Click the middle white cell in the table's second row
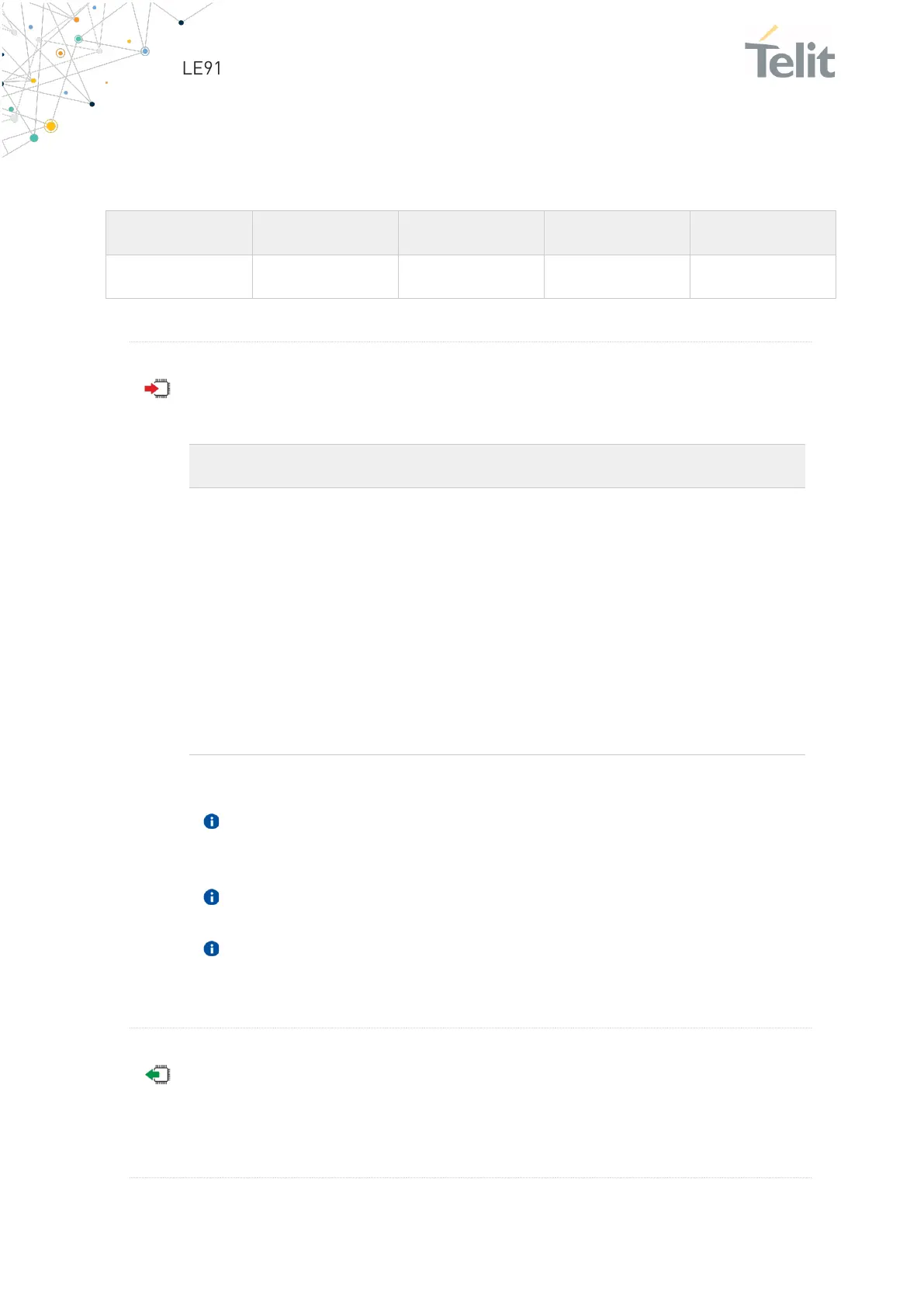The image size is (924, 1307). tap(471, 276)
